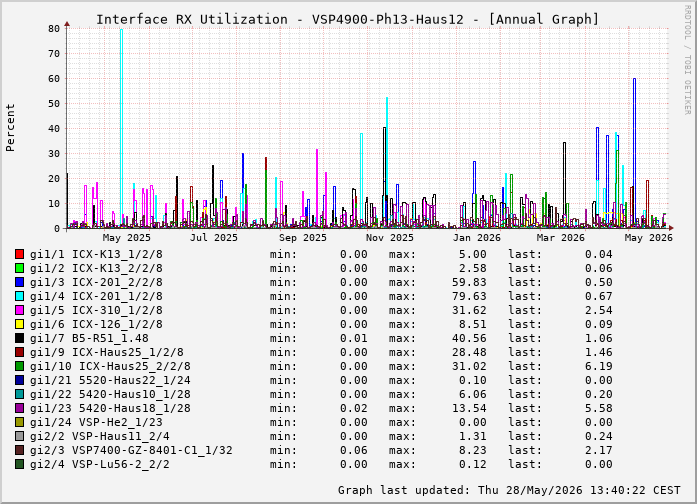Click the label gi1/7 B5-R51_1.48

pos(89,338)
